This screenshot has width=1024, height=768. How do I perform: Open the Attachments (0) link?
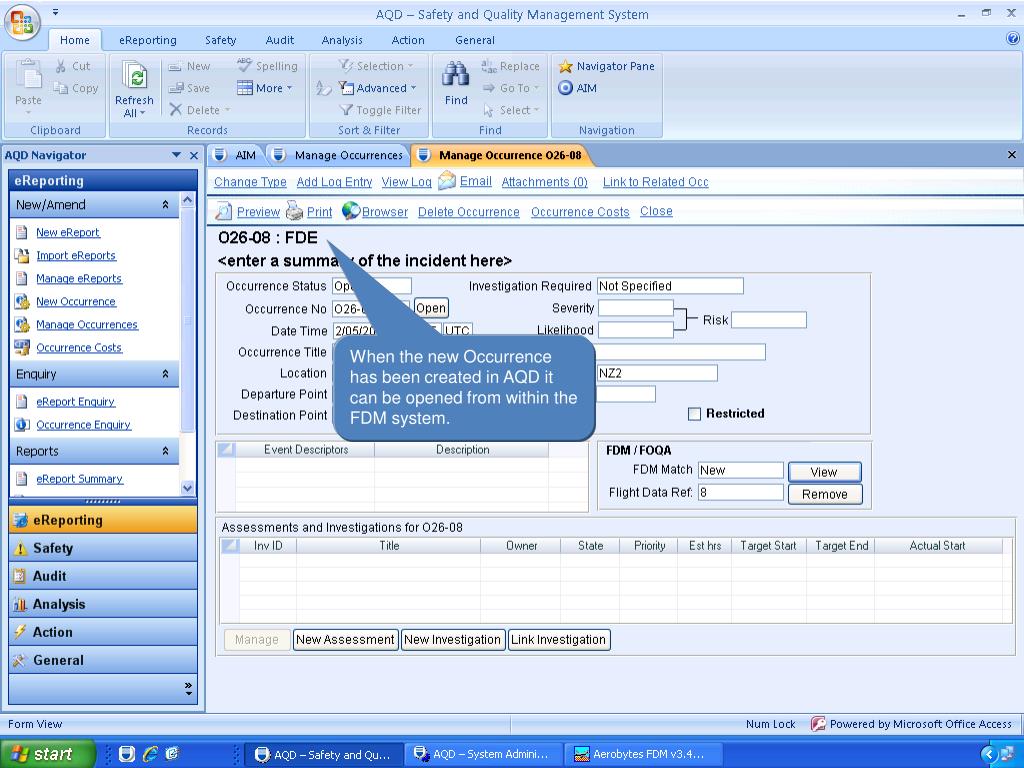[x=545, y=182]
